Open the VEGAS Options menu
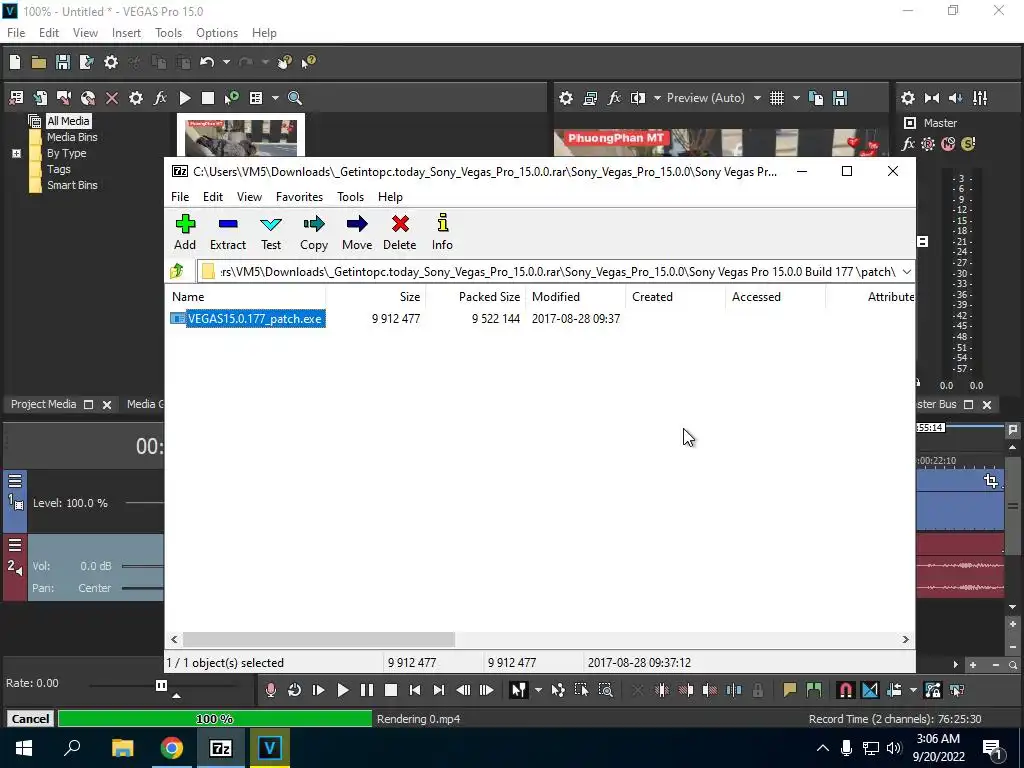This screenshot has width=1024, height=768. (217, 33)
